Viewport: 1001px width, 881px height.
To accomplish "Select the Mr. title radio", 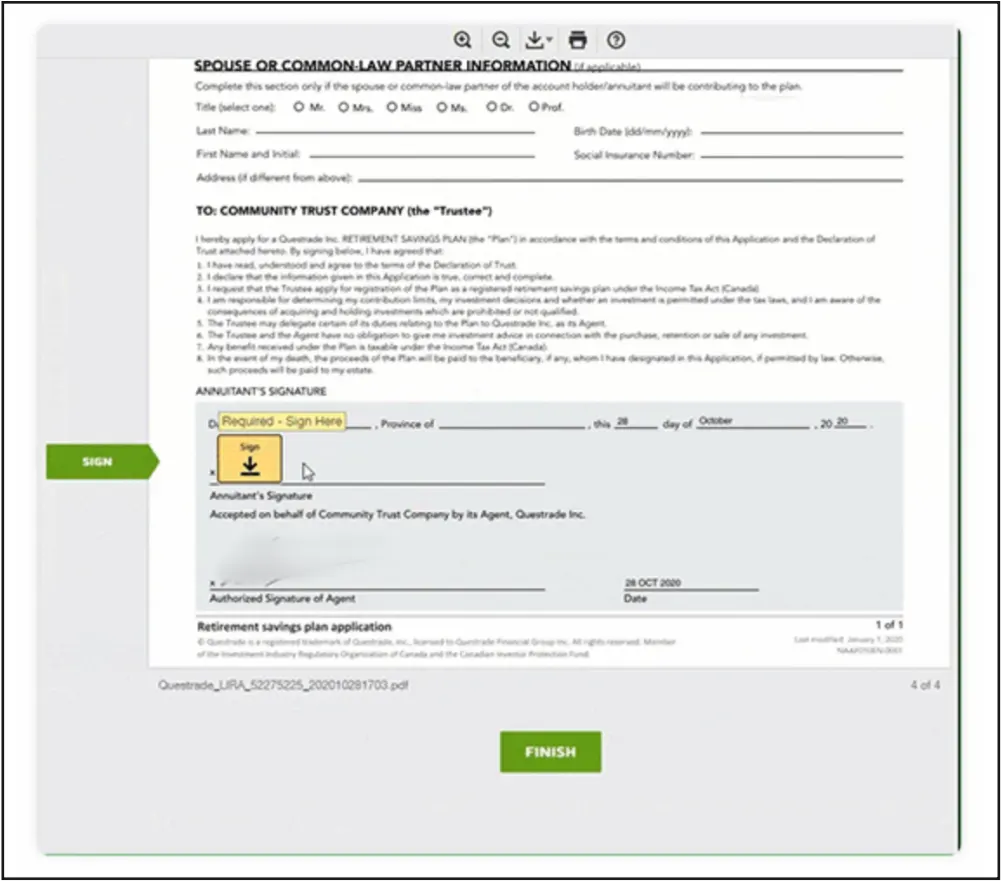I will [299, 107].
